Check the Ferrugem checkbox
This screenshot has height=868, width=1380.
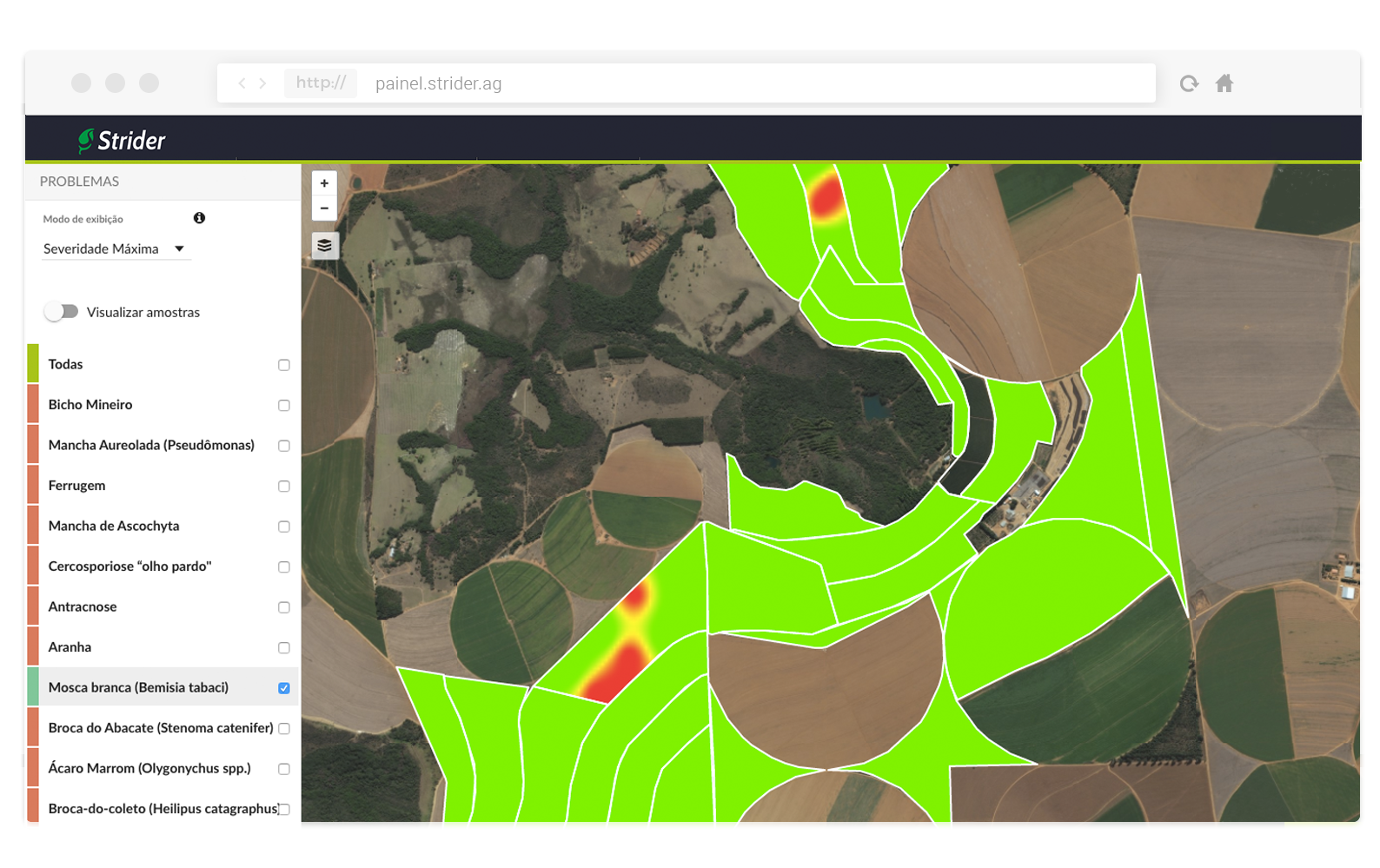click(284, 487)
